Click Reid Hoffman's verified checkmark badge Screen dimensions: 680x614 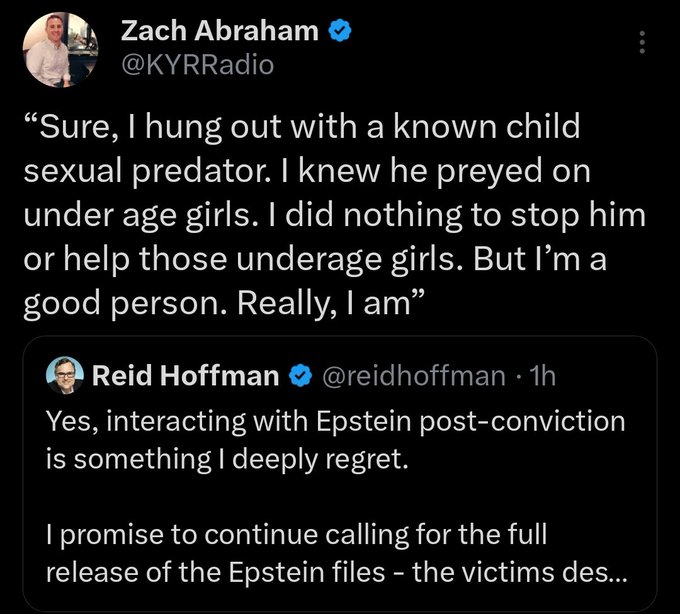[298, 376]
